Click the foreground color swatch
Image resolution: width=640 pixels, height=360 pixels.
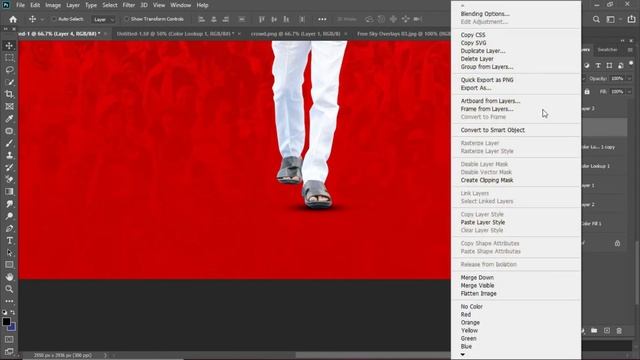point(6,322)
